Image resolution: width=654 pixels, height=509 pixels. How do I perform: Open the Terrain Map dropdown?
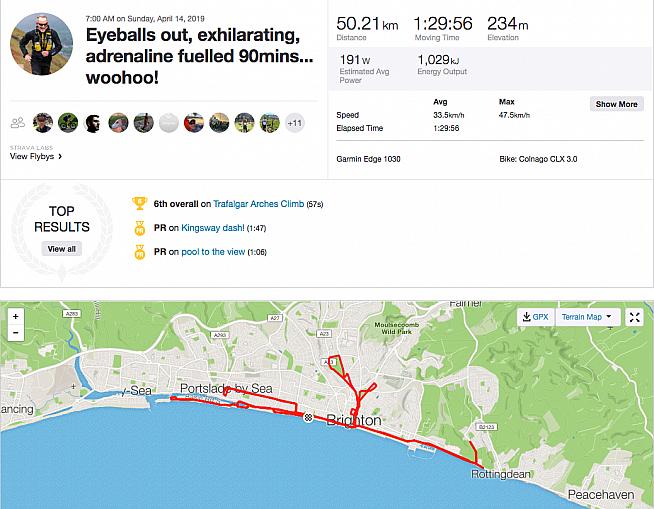pos(591,317)
